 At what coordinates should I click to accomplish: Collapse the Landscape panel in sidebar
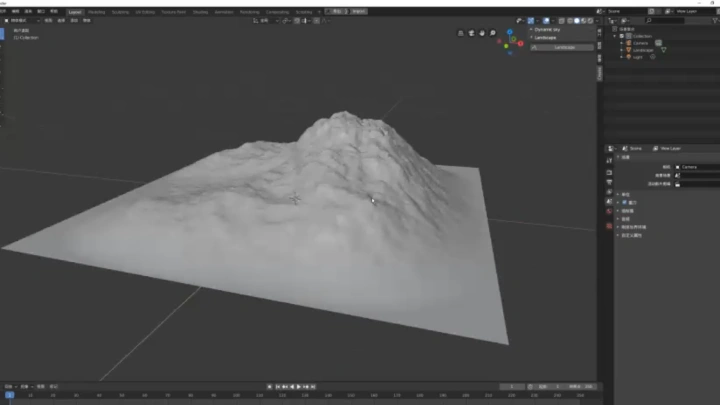546,38
